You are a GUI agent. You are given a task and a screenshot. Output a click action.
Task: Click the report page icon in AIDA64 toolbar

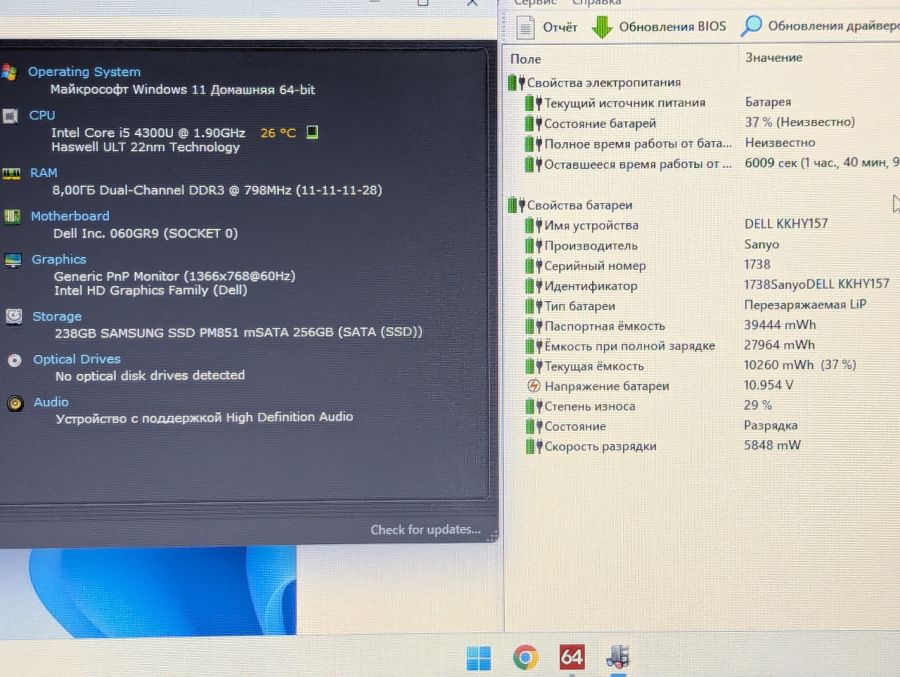(x=525, y=27)
